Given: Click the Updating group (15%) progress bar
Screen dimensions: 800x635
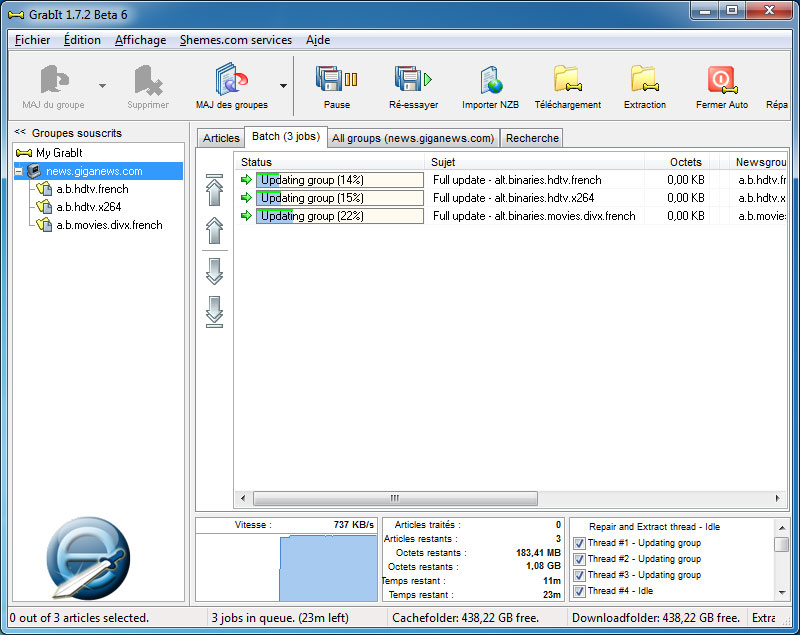Looking at the screenshot, I should click(x=340, y=198).
